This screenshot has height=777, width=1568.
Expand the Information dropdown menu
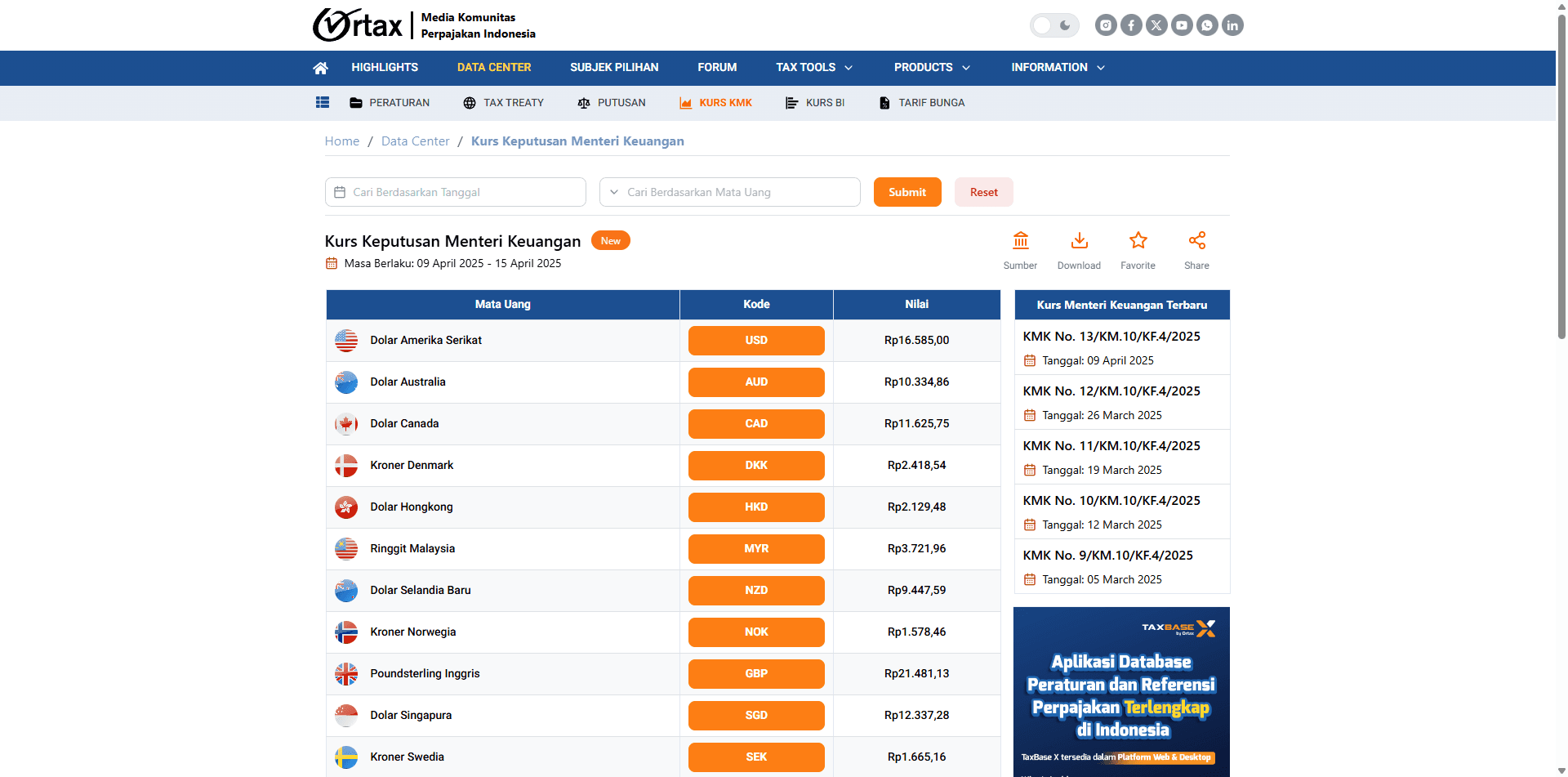(1058, 68)
